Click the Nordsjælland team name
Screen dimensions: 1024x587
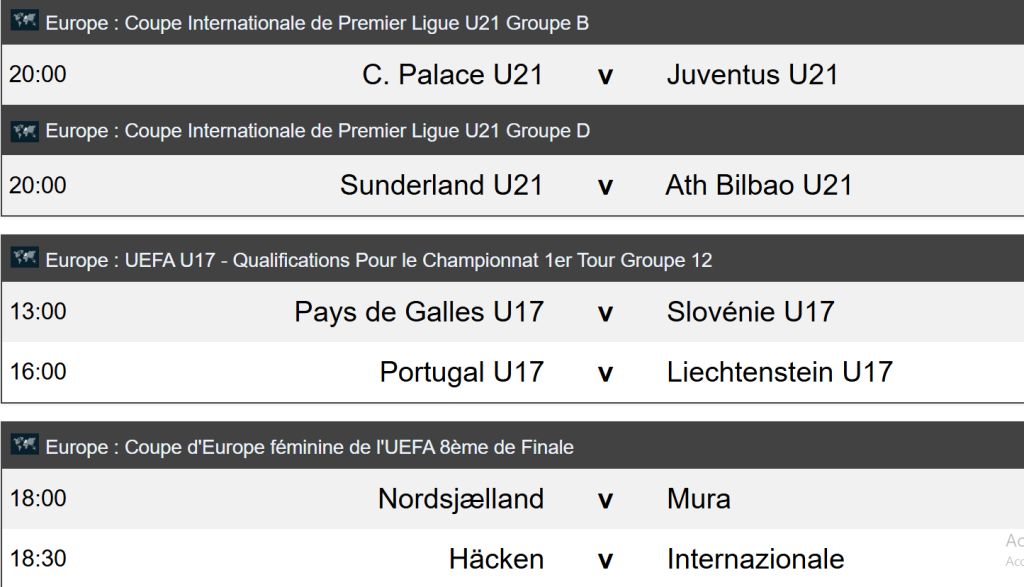point(460,498)
